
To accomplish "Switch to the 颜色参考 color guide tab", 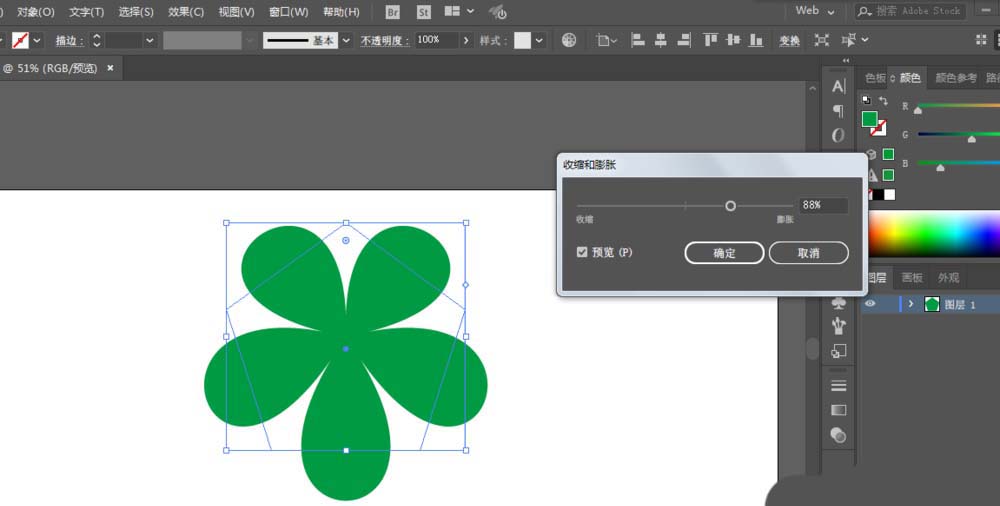I will (955, 78).
